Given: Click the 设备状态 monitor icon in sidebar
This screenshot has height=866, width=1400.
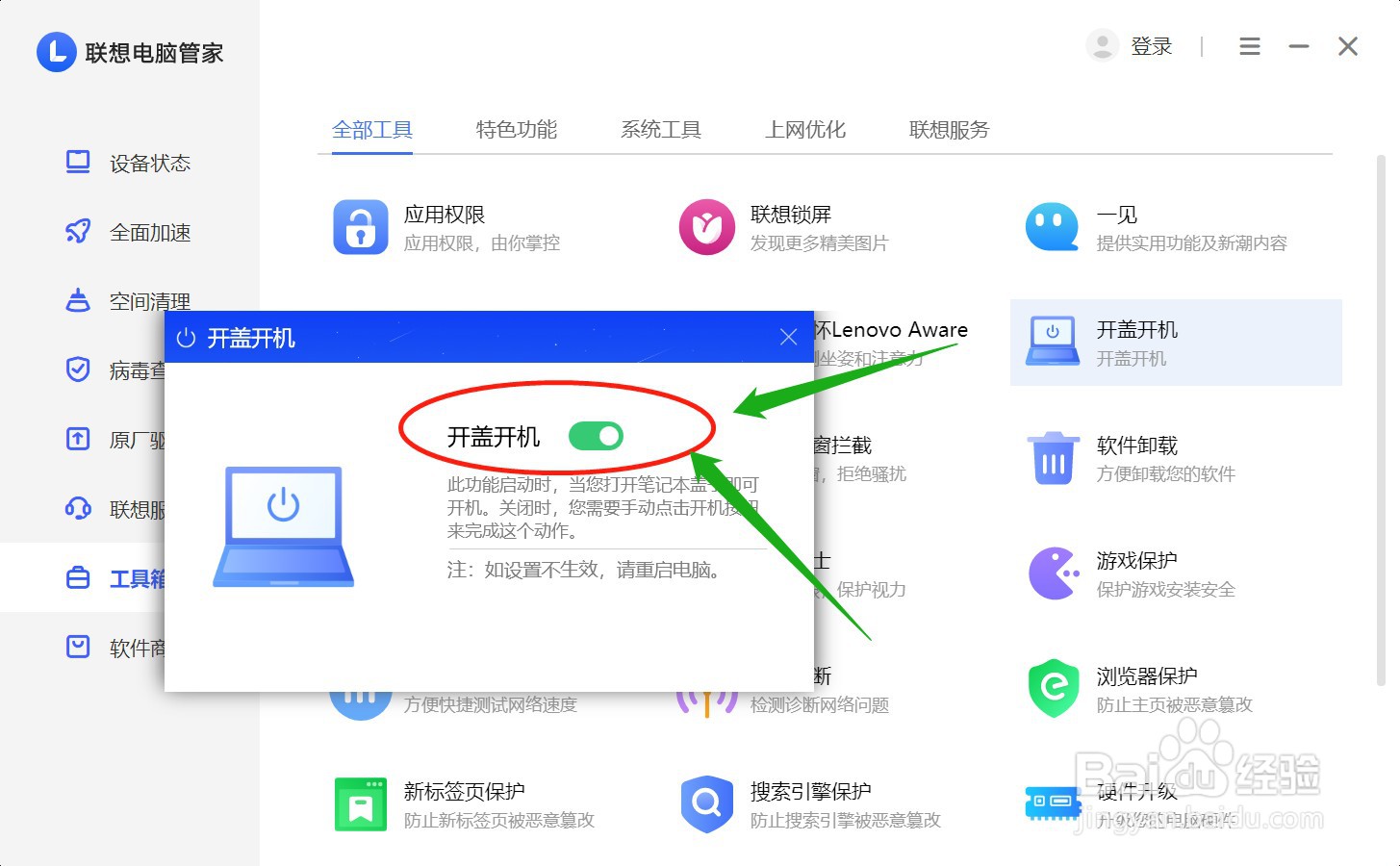Looking at the screenshot, I should (x=78, y=163).
